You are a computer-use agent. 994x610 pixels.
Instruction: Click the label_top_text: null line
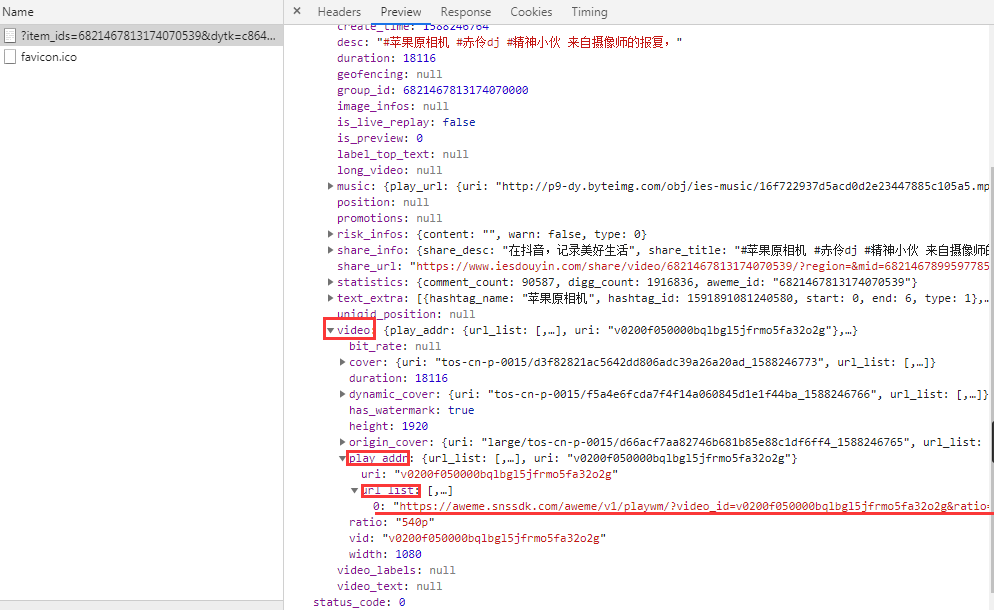(x=403, y=154)
